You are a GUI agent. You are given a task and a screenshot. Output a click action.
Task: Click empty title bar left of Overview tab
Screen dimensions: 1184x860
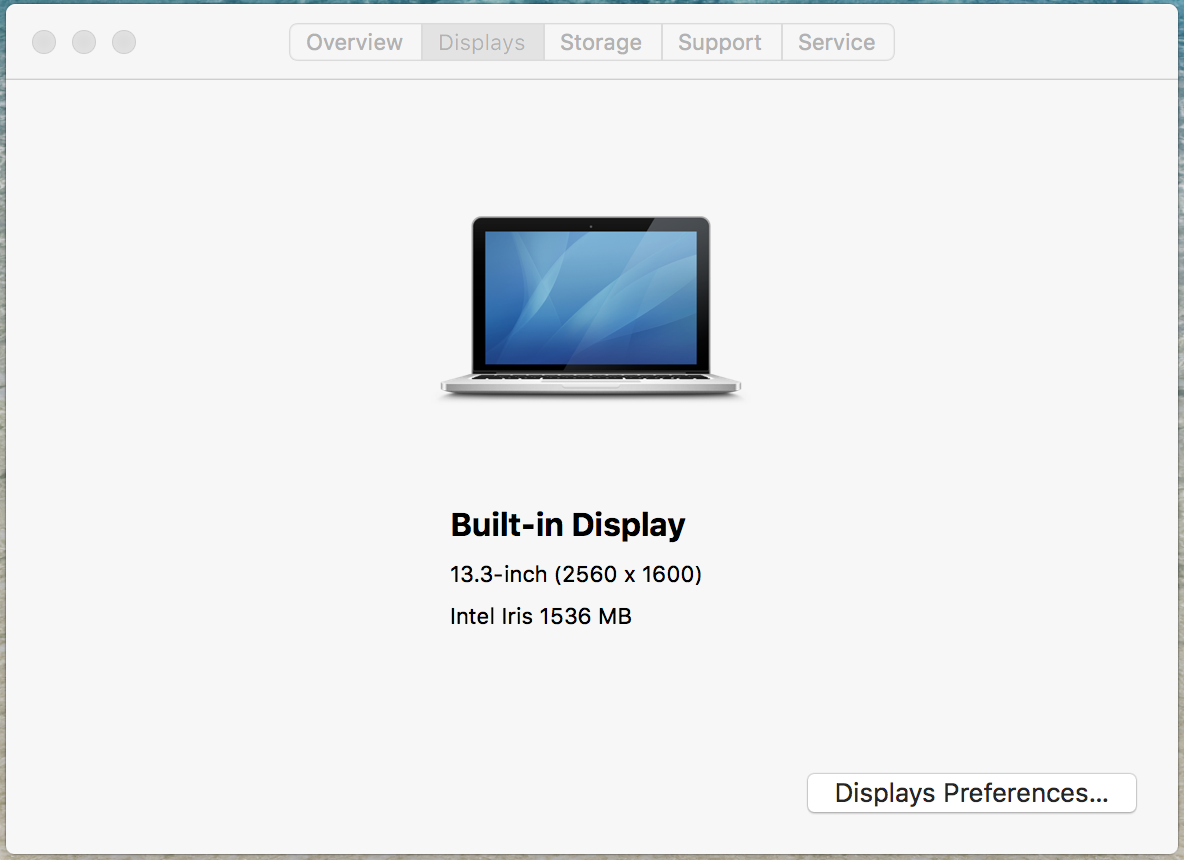click(x=210, y=42)
